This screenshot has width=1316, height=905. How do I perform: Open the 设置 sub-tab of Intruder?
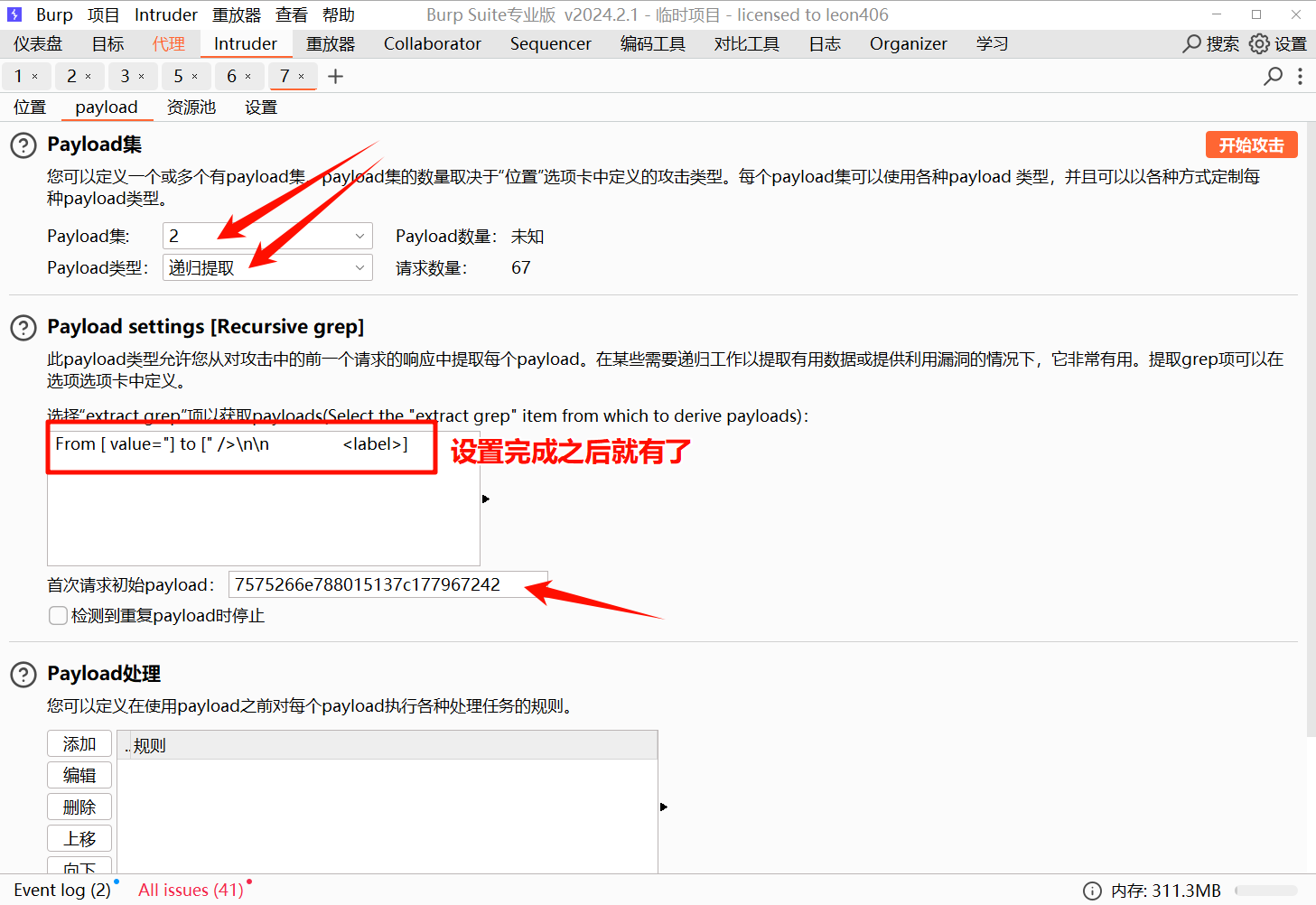(261, 107)
